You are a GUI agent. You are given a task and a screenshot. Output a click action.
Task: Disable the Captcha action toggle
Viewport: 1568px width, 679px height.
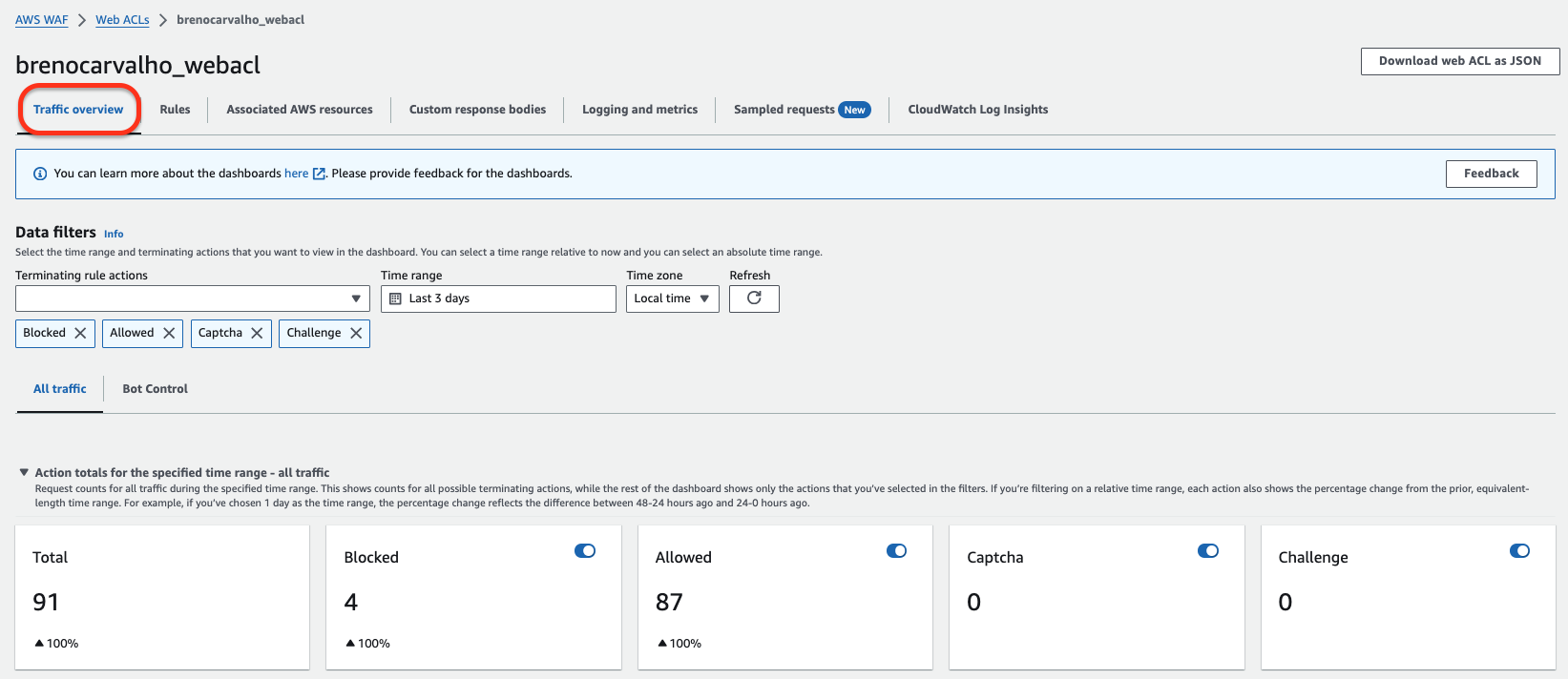(x=1207, y=551)
